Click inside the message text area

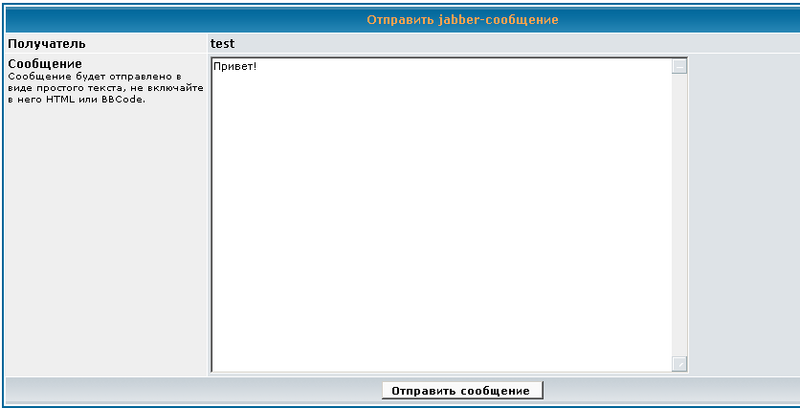coord(440,200)
